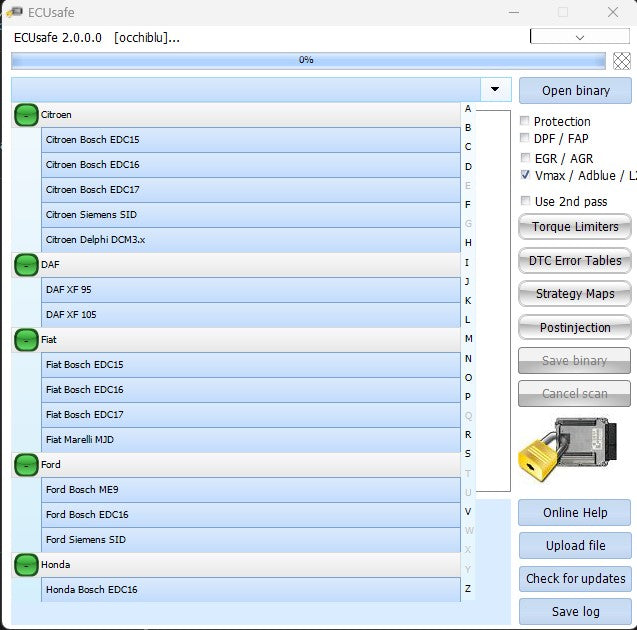Select Fiat Marelli MJD

click(x=251, y=440)
